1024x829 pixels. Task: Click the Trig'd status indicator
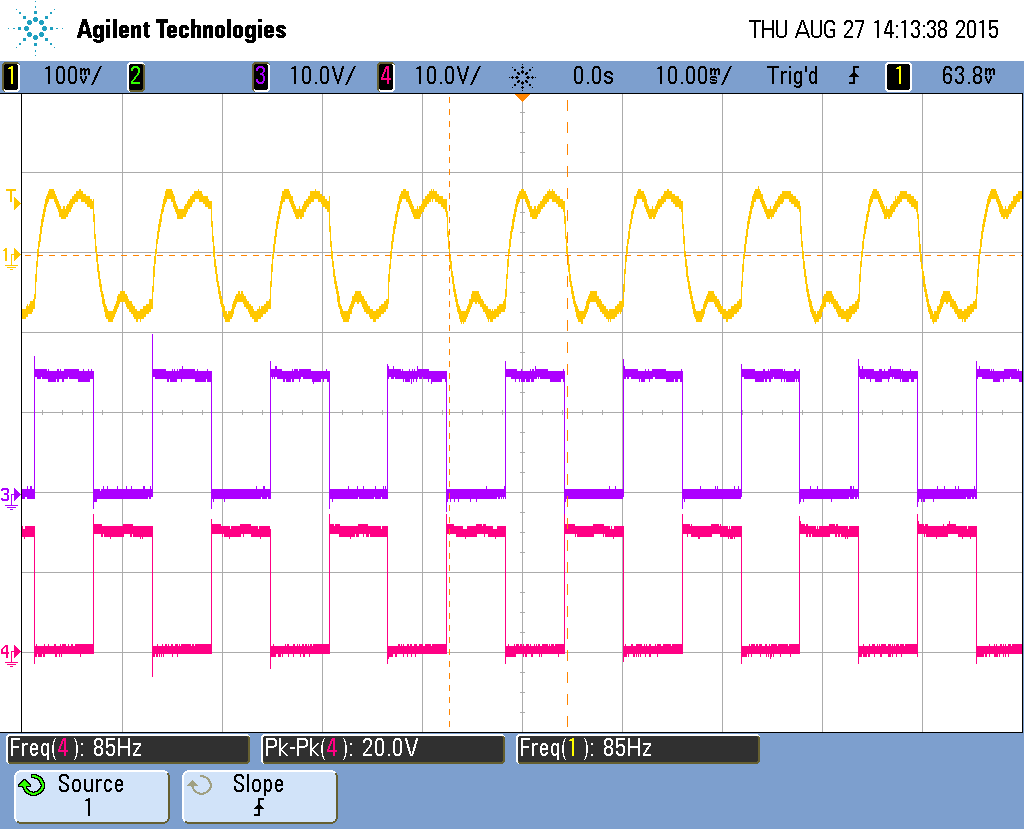pos(792,76)
